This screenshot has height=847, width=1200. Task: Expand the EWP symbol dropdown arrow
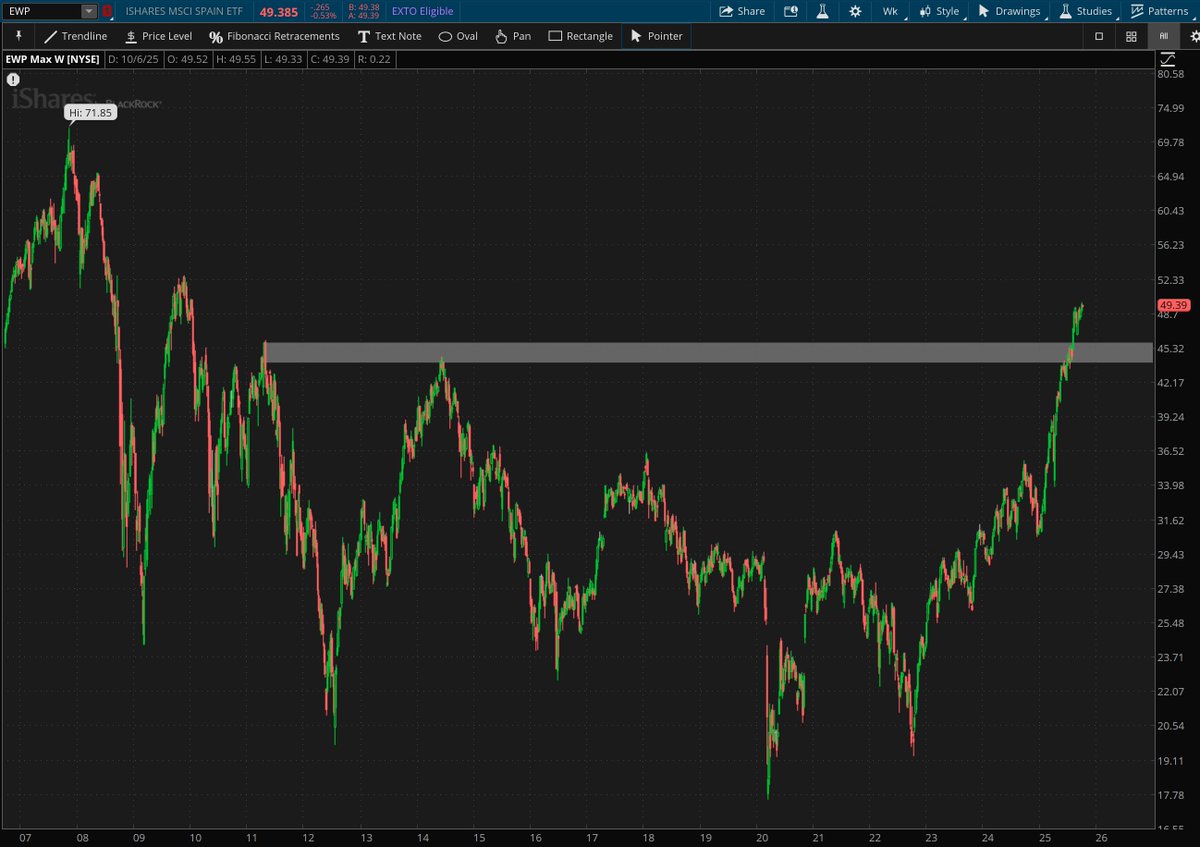[x=88, y=11]
